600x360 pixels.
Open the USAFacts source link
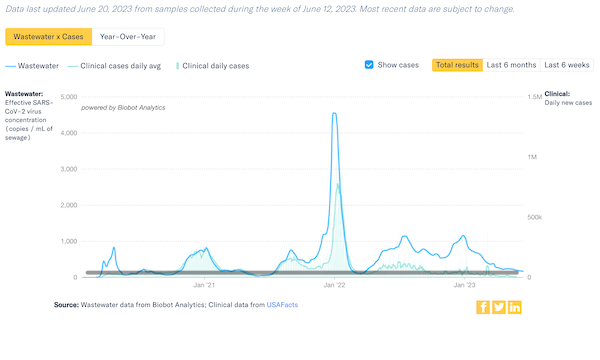click(x=282, y=305)
